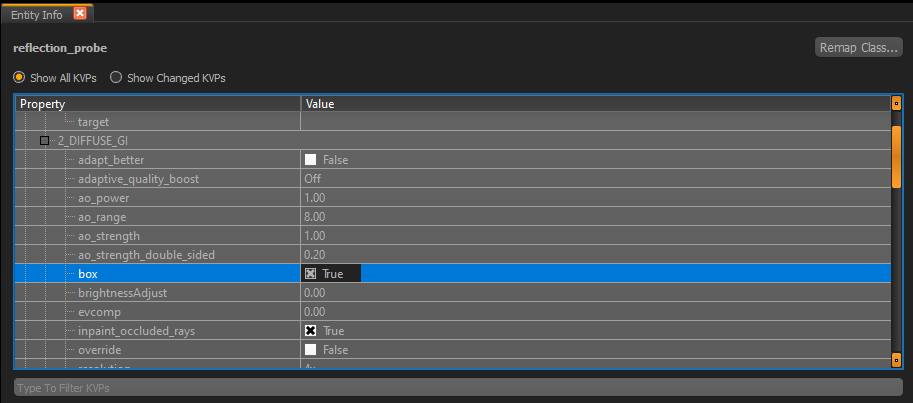The image size is (913, 403).
Task: Toggle inpaint_occluded_rays checkbox
Action: click(310, 331)
